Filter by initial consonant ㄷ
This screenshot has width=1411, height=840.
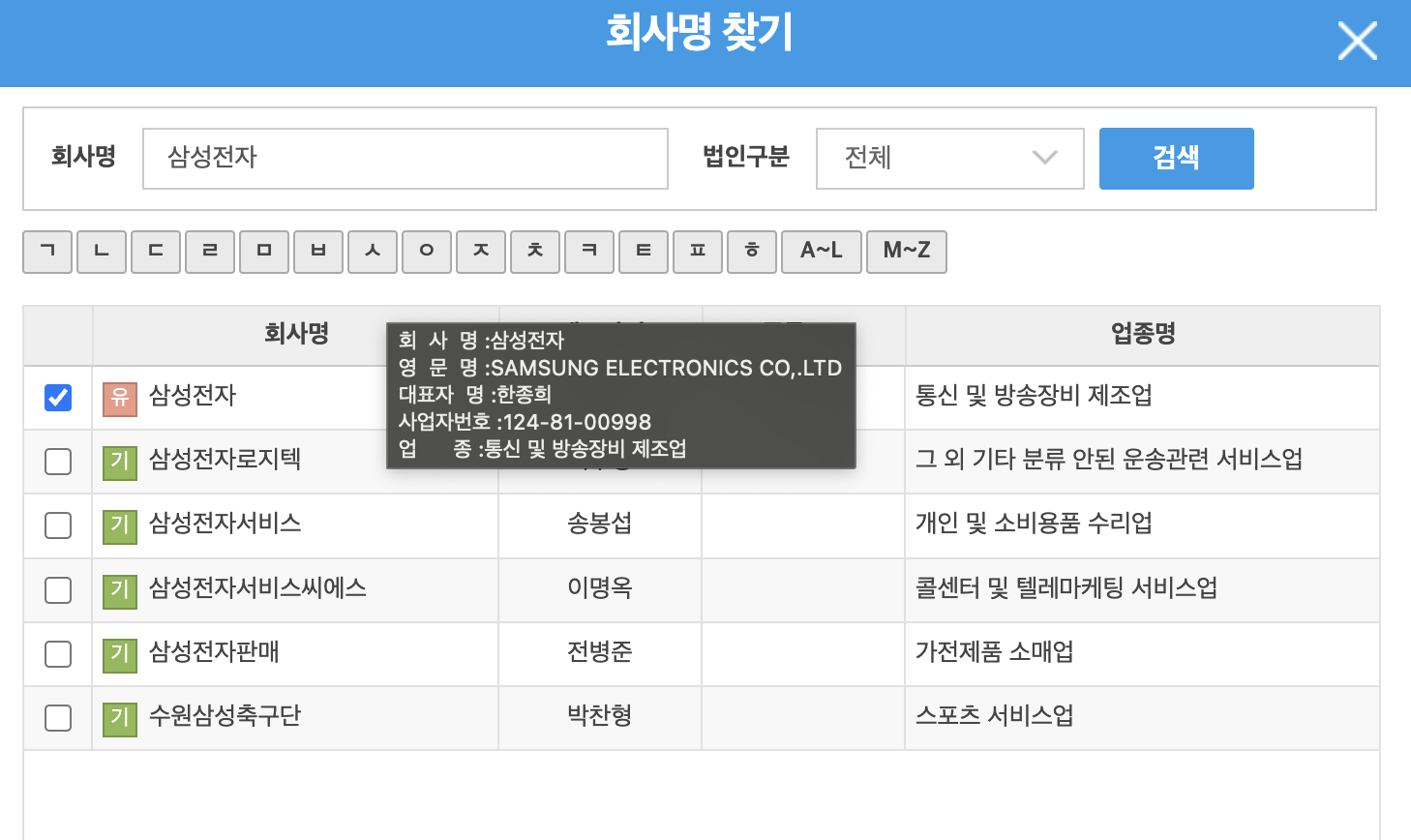(x=156, y=252)
